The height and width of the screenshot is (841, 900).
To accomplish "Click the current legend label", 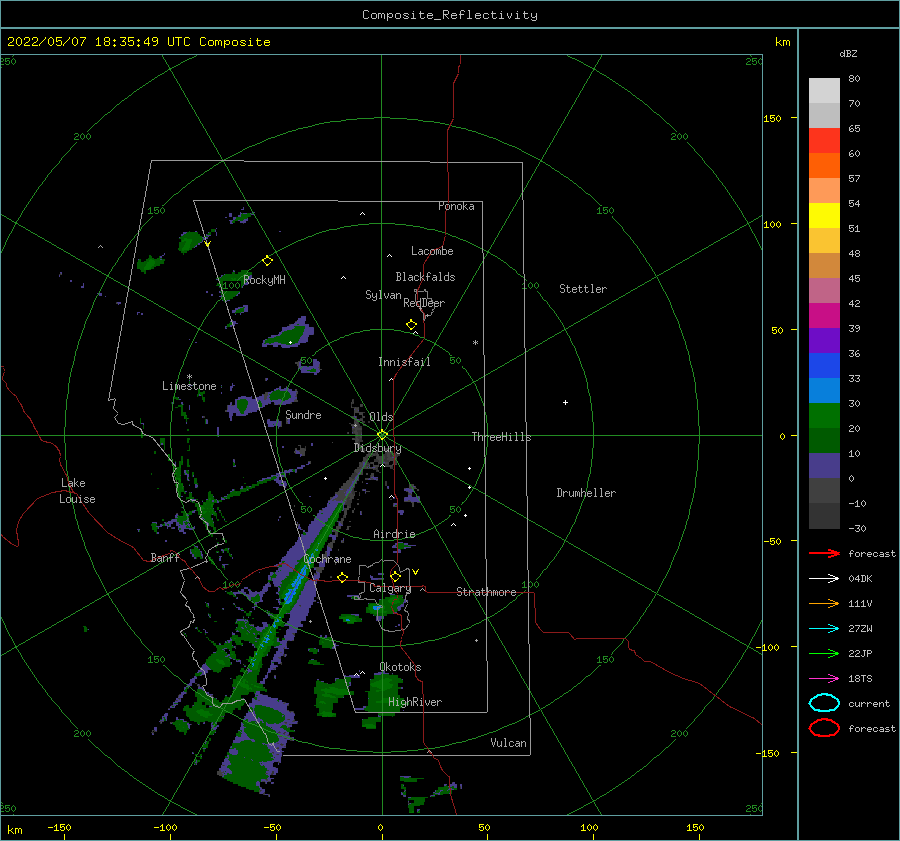I will (869, 703).
